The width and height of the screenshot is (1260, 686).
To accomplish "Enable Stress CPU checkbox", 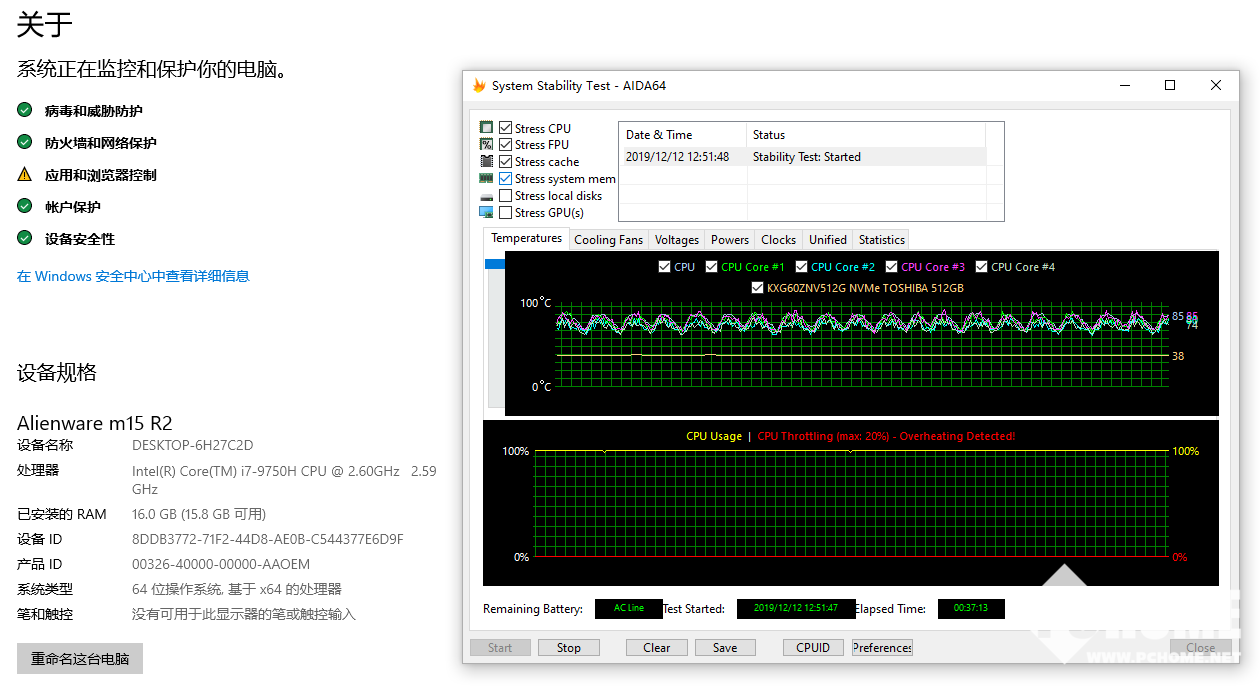I will click(x=506, y=128).
